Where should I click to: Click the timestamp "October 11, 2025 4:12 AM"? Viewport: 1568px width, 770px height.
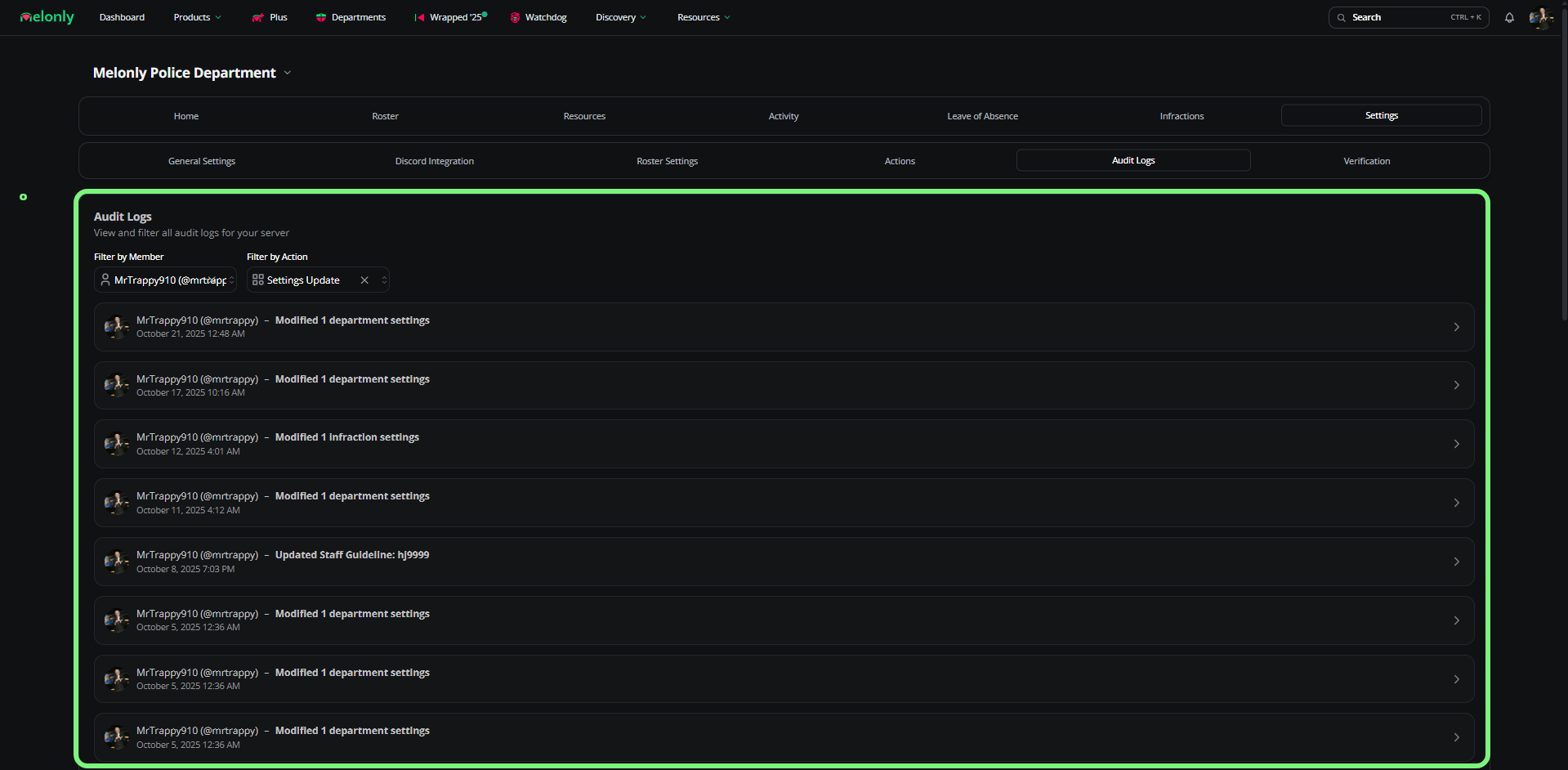point(188,510)
